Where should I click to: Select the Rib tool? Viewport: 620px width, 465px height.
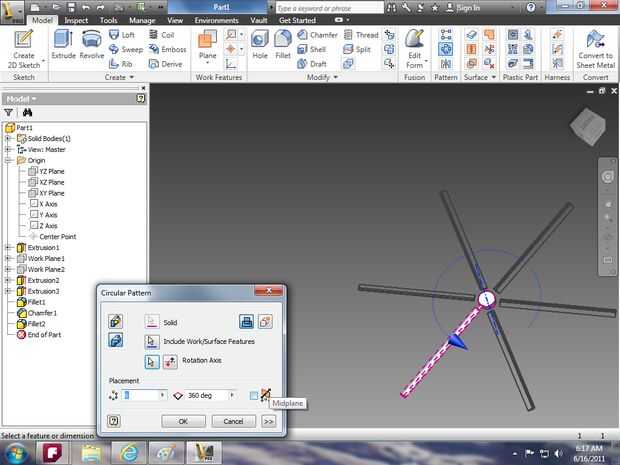(x=121, y=64)
